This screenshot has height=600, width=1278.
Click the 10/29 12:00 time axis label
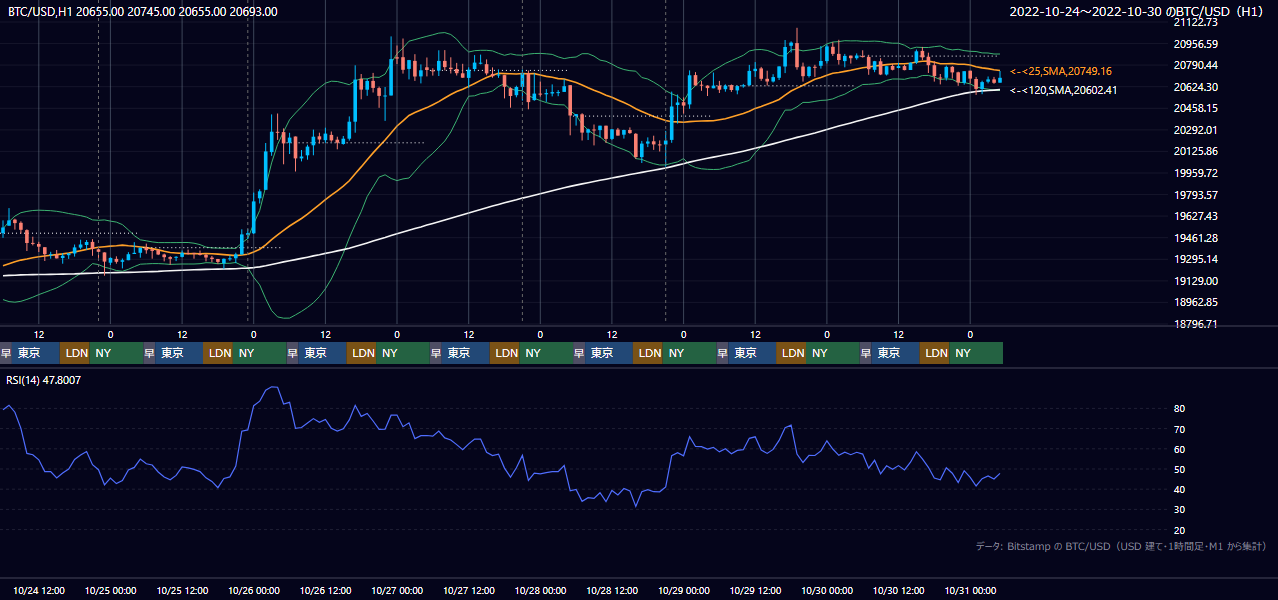(x=756, y=591)
